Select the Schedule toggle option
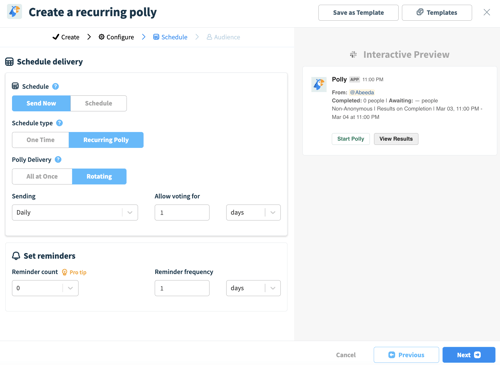The height and width of the screenshot is (365, 500). click(98, 103)
